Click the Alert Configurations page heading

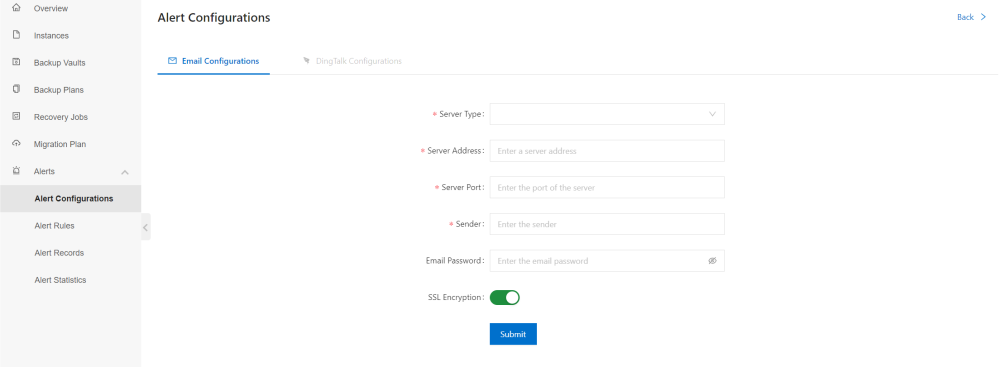pos(214,18)
